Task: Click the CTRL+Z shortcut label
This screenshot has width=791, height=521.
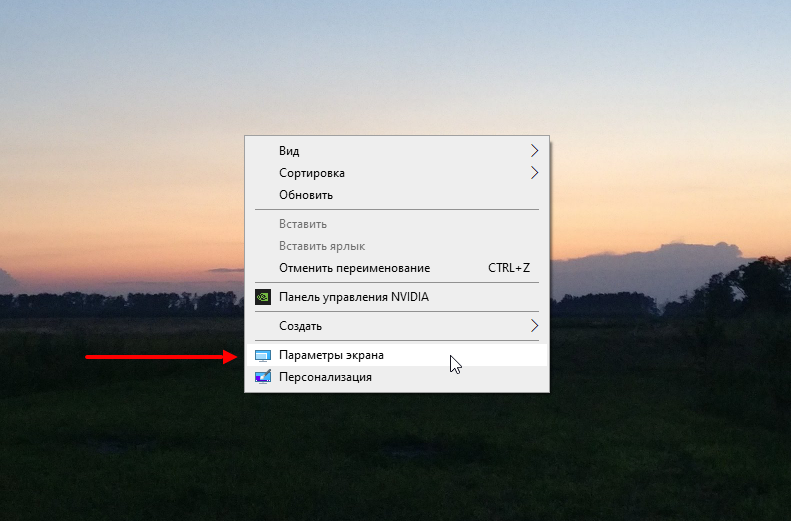Action: (x=508, y=268)
